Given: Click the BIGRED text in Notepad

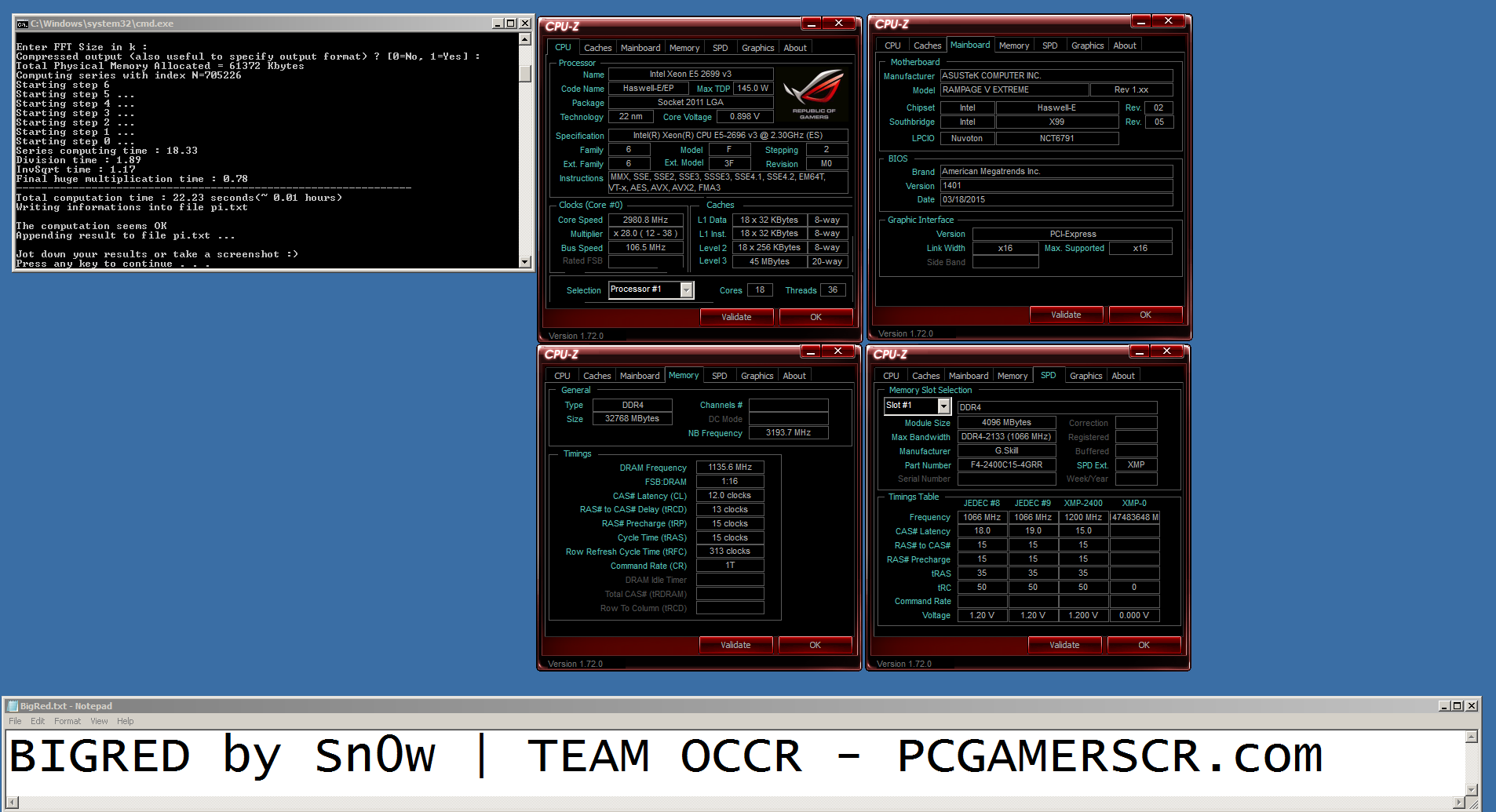Looking at the screenshot, I should click(x=100, y=756).
